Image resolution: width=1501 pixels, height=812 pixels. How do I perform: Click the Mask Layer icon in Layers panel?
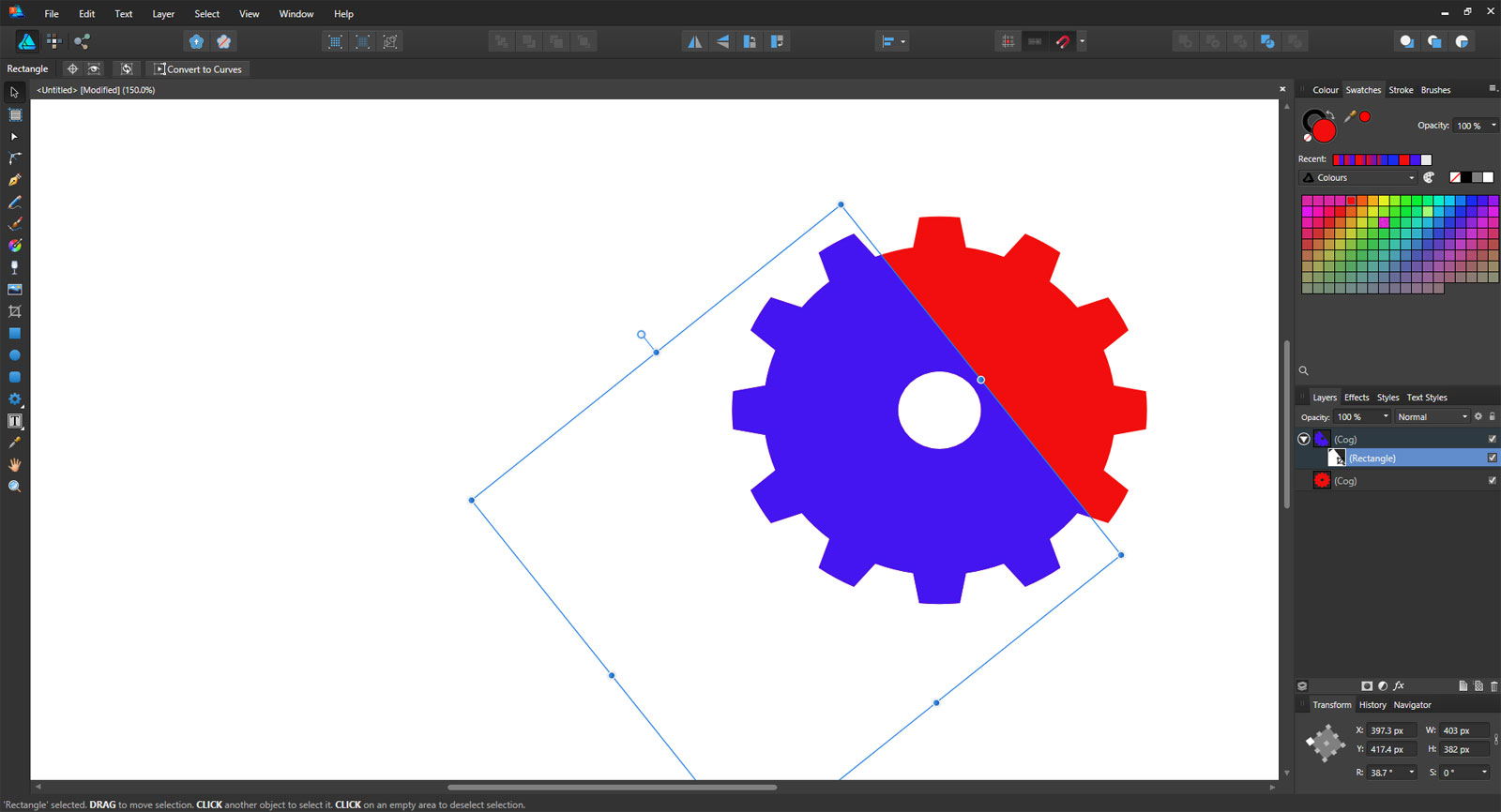click(1367, 685)
